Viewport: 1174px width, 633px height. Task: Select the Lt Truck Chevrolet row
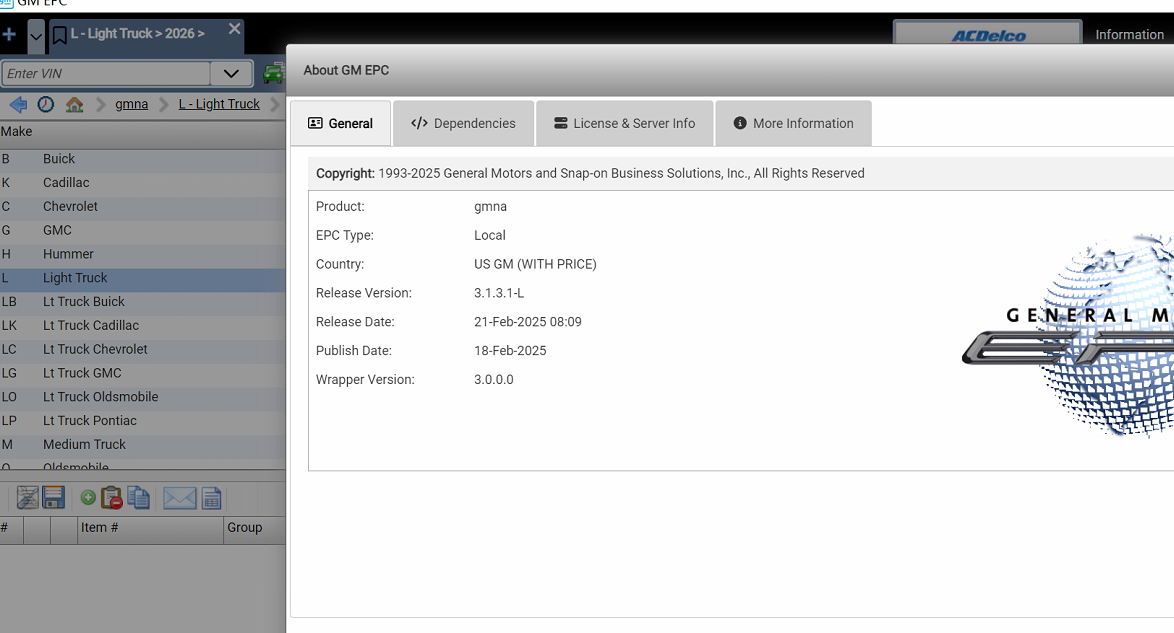tap(142, 350)
